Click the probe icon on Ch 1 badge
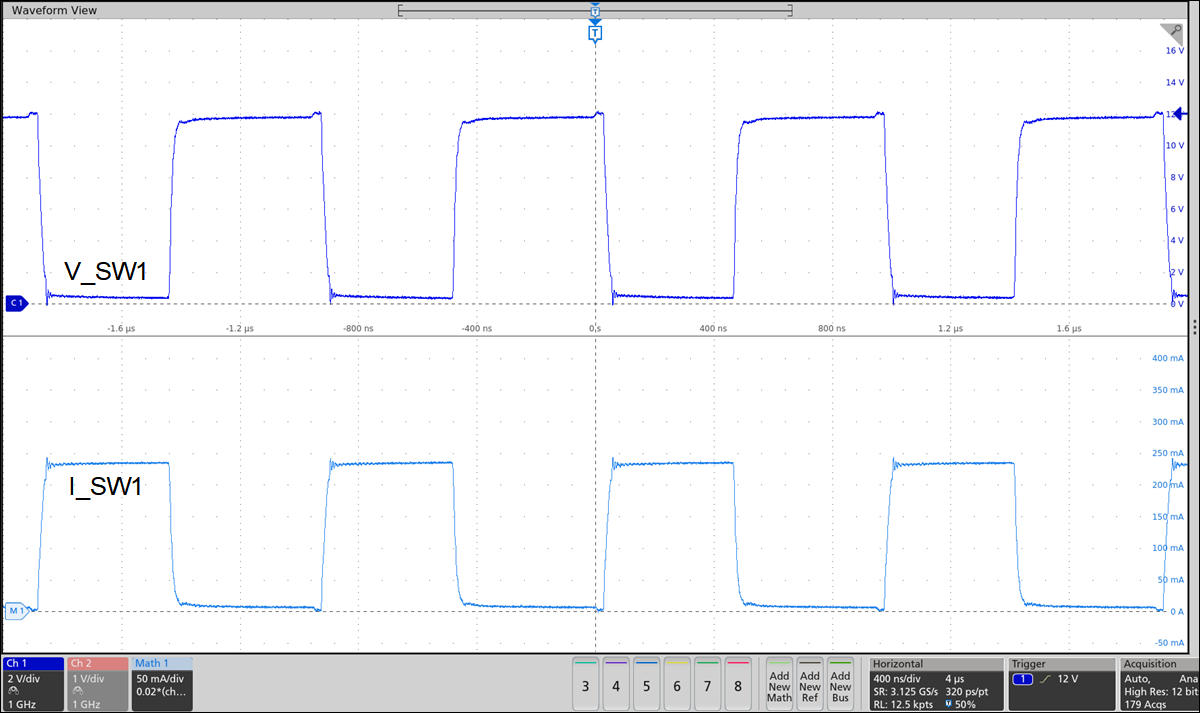The width and height of the screenshot is (1200, 713). tap(13, 689)
